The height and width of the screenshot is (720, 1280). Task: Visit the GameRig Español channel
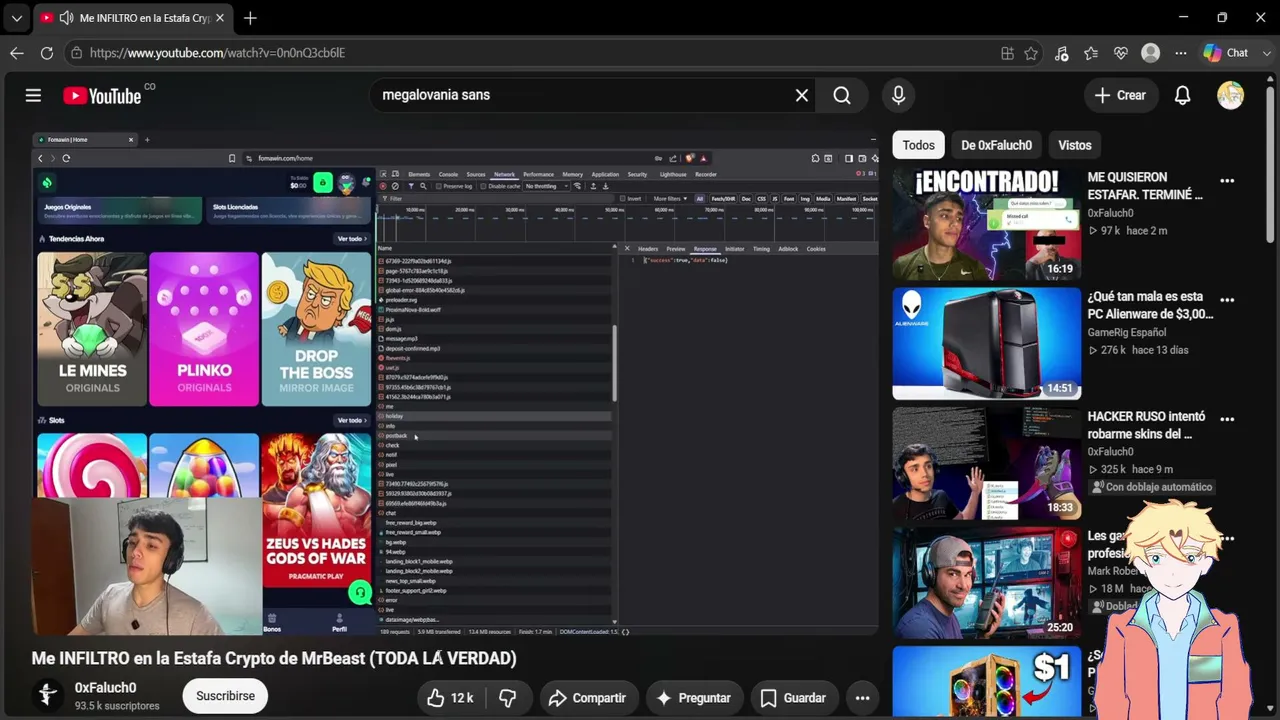(x=1127, y=332)
